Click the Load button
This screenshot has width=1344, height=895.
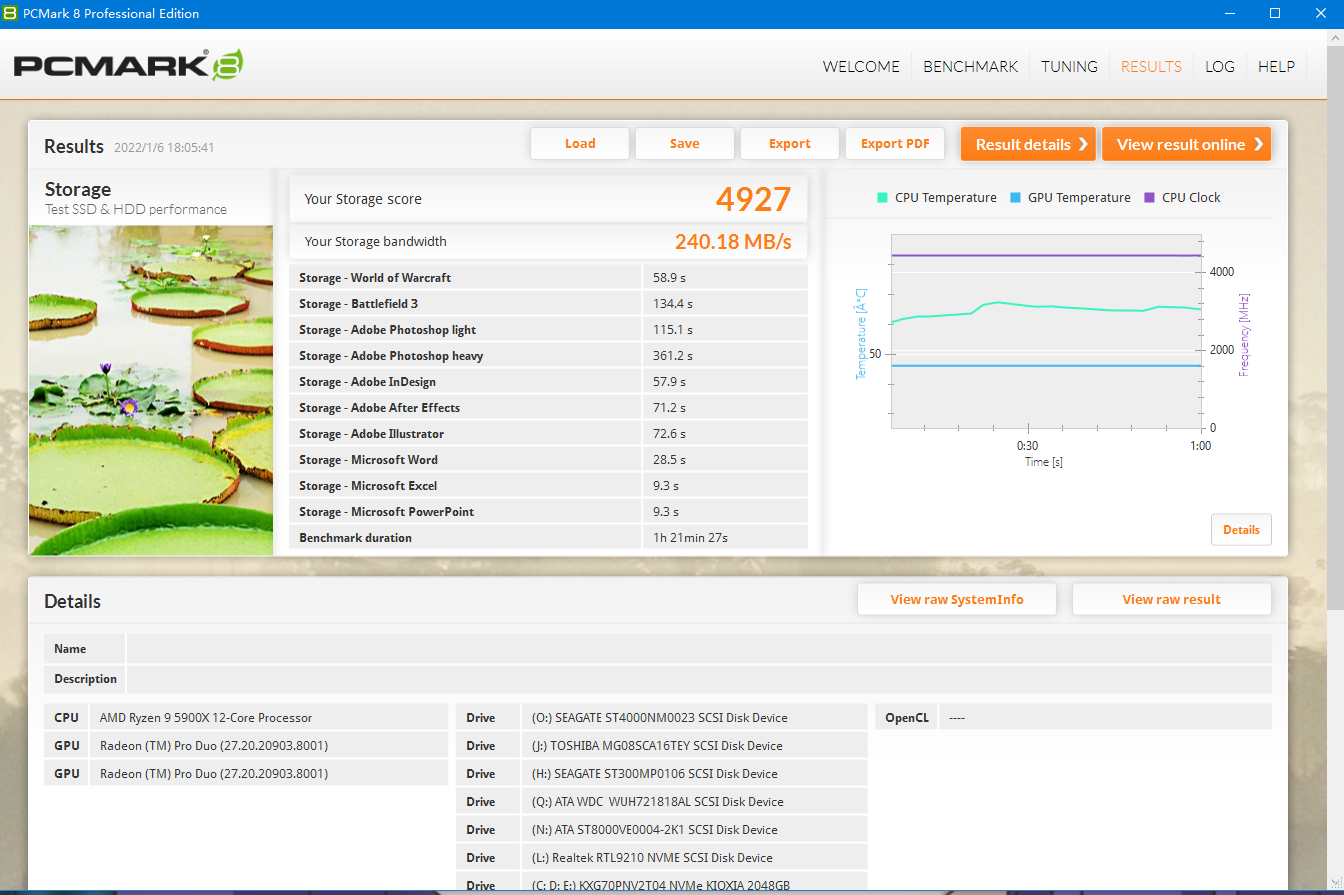pyautogui.click(x=580, y=143)
